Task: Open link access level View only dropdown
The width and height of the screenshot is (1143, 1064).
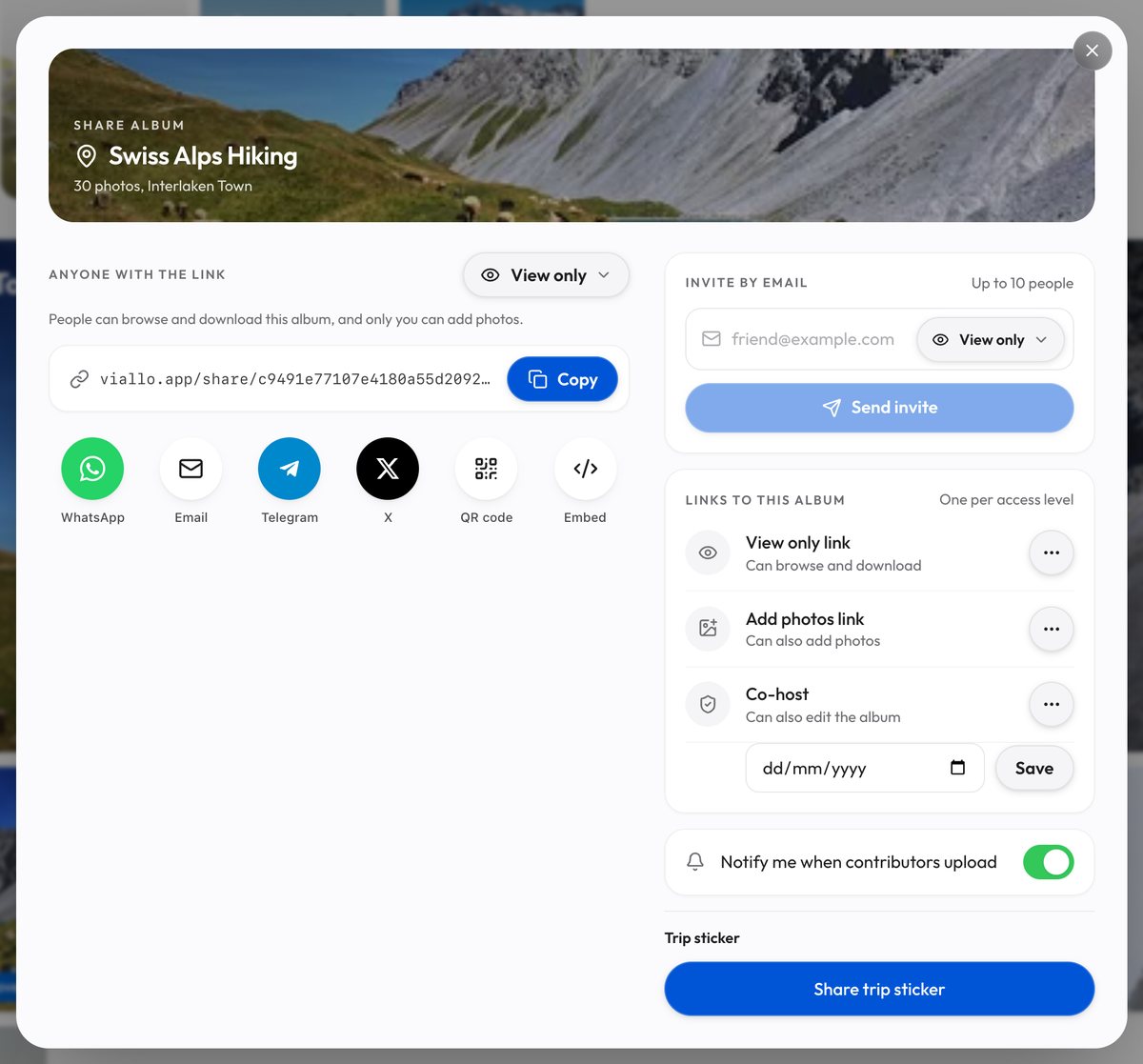Action: click(546, 275)
